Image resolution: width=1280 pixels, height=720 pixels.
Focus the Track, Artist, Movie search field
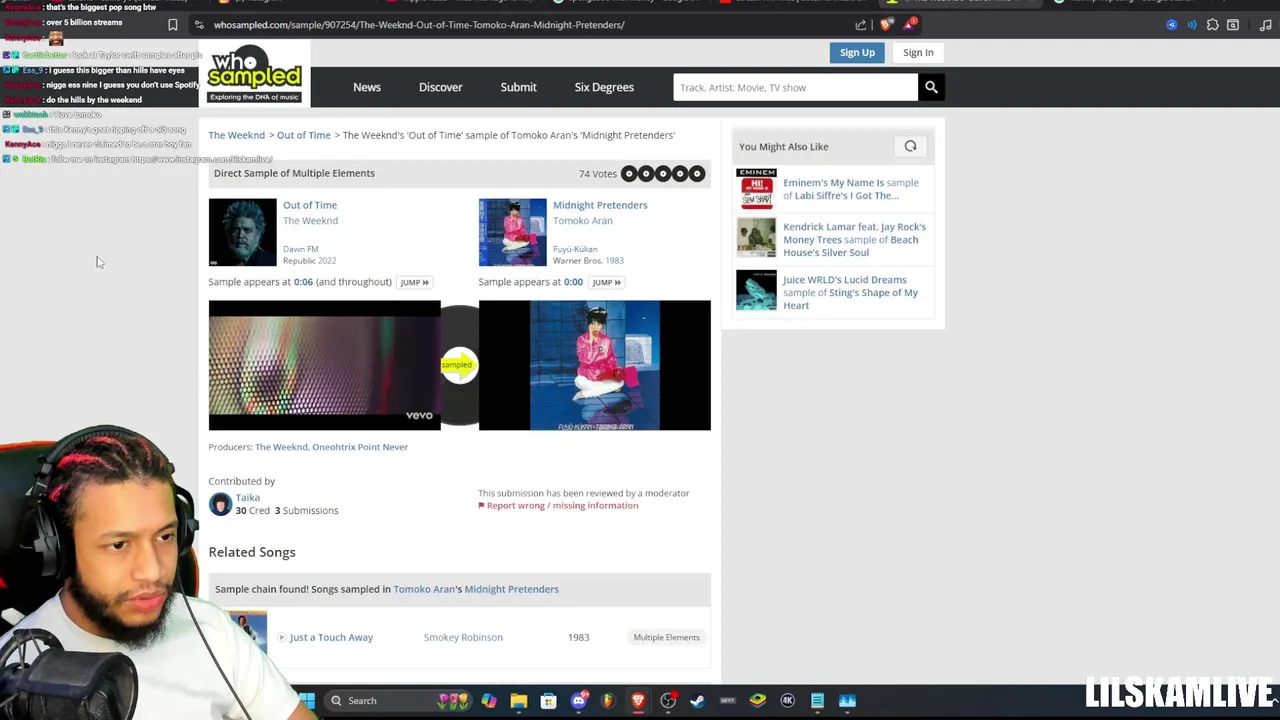[x=796, y=87]
